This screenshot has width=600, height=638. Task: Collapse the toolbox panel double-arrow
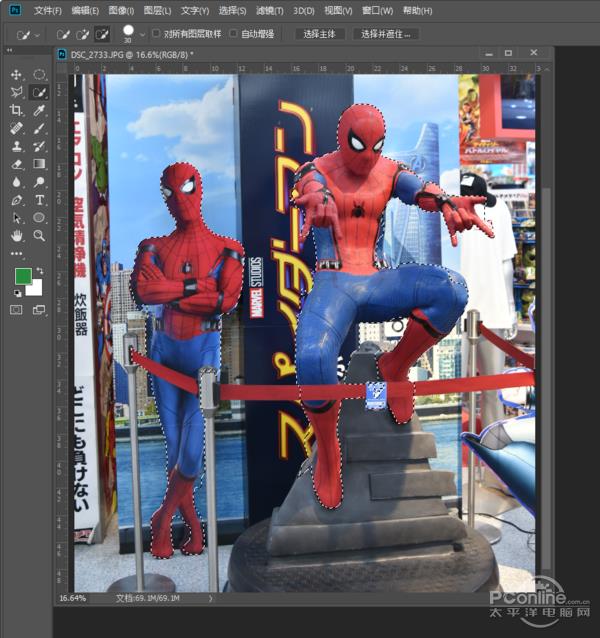pos(9,50)
